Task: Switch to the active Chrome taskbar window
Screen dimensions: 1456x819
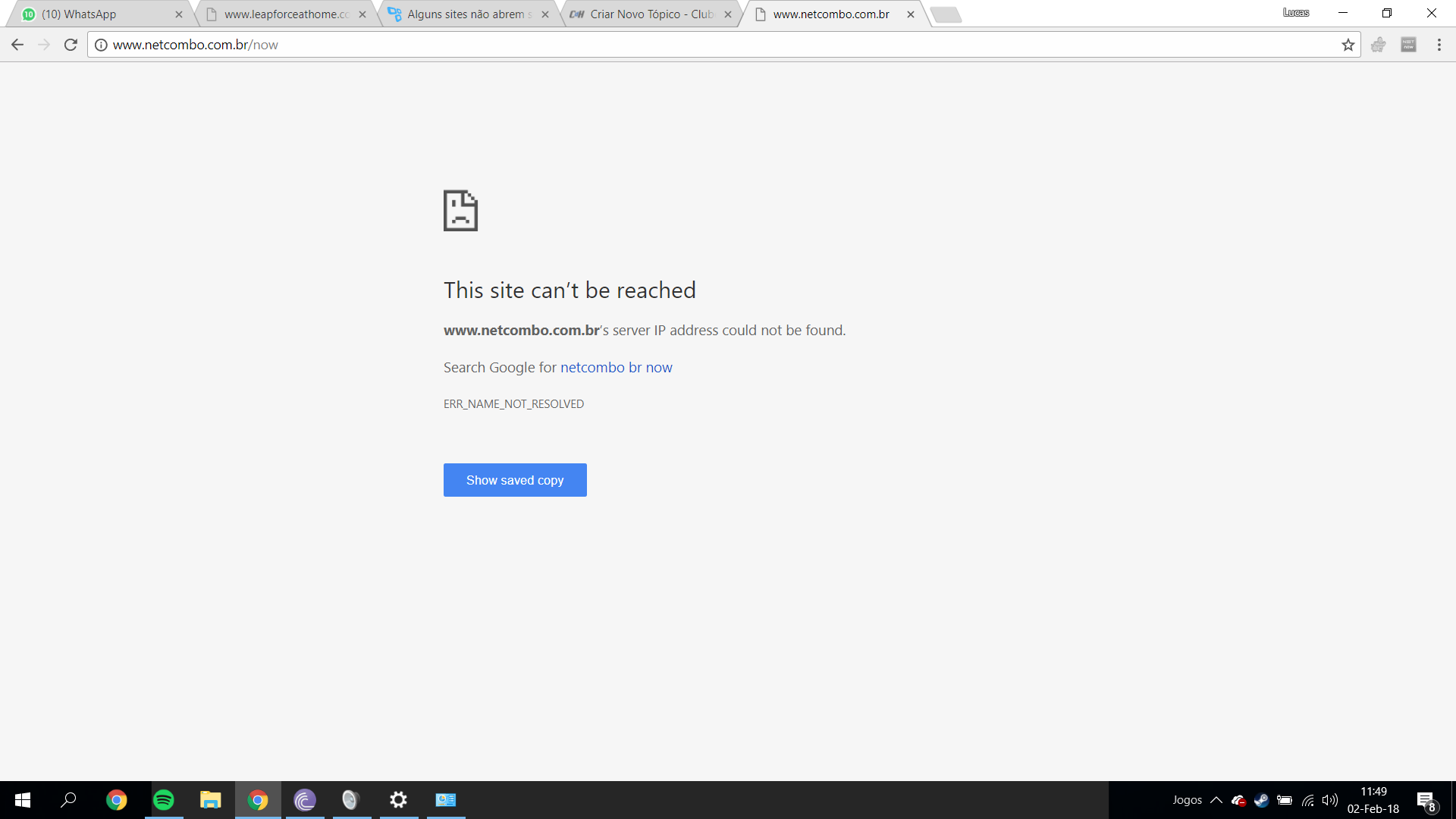Action: pos(258,800)
